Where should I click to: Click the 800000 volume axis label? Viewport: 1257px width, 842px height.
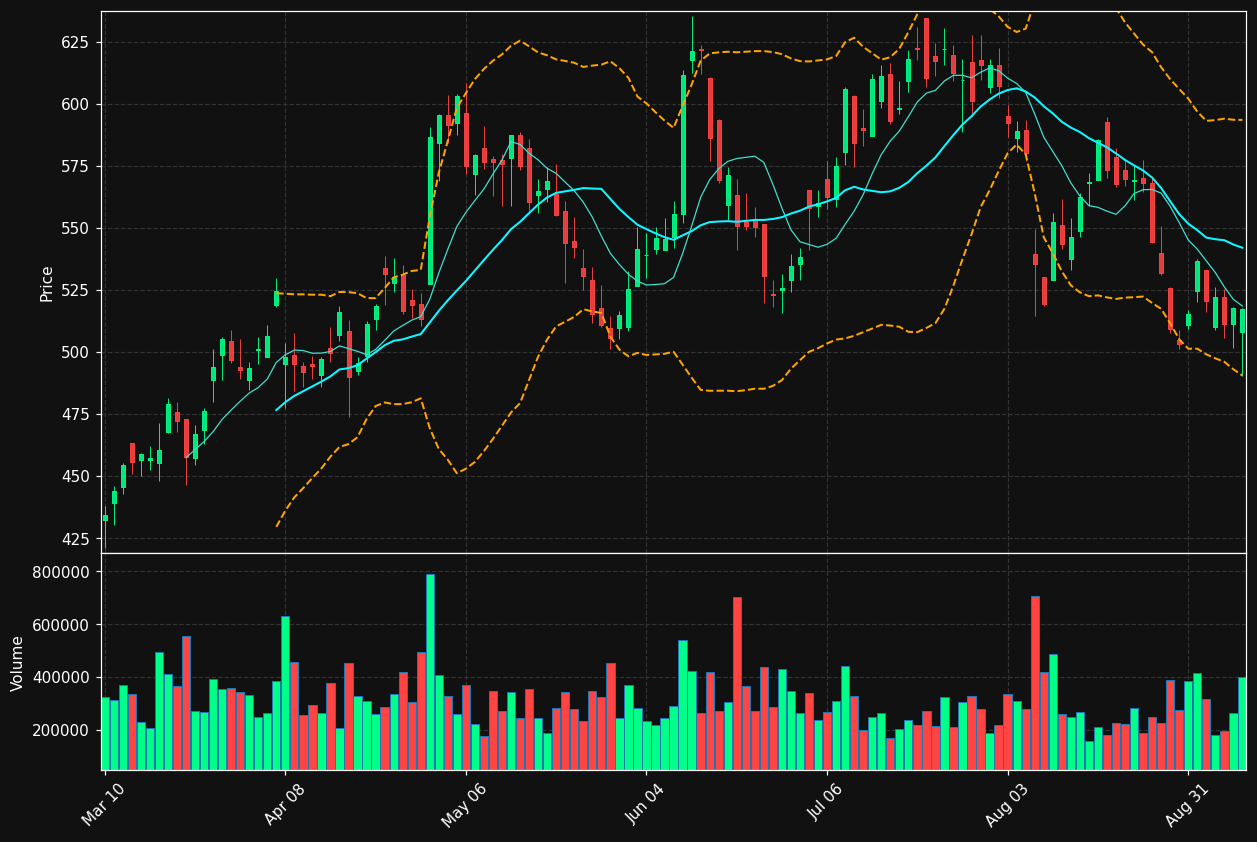pyautogui.click(x=62, y=573)
